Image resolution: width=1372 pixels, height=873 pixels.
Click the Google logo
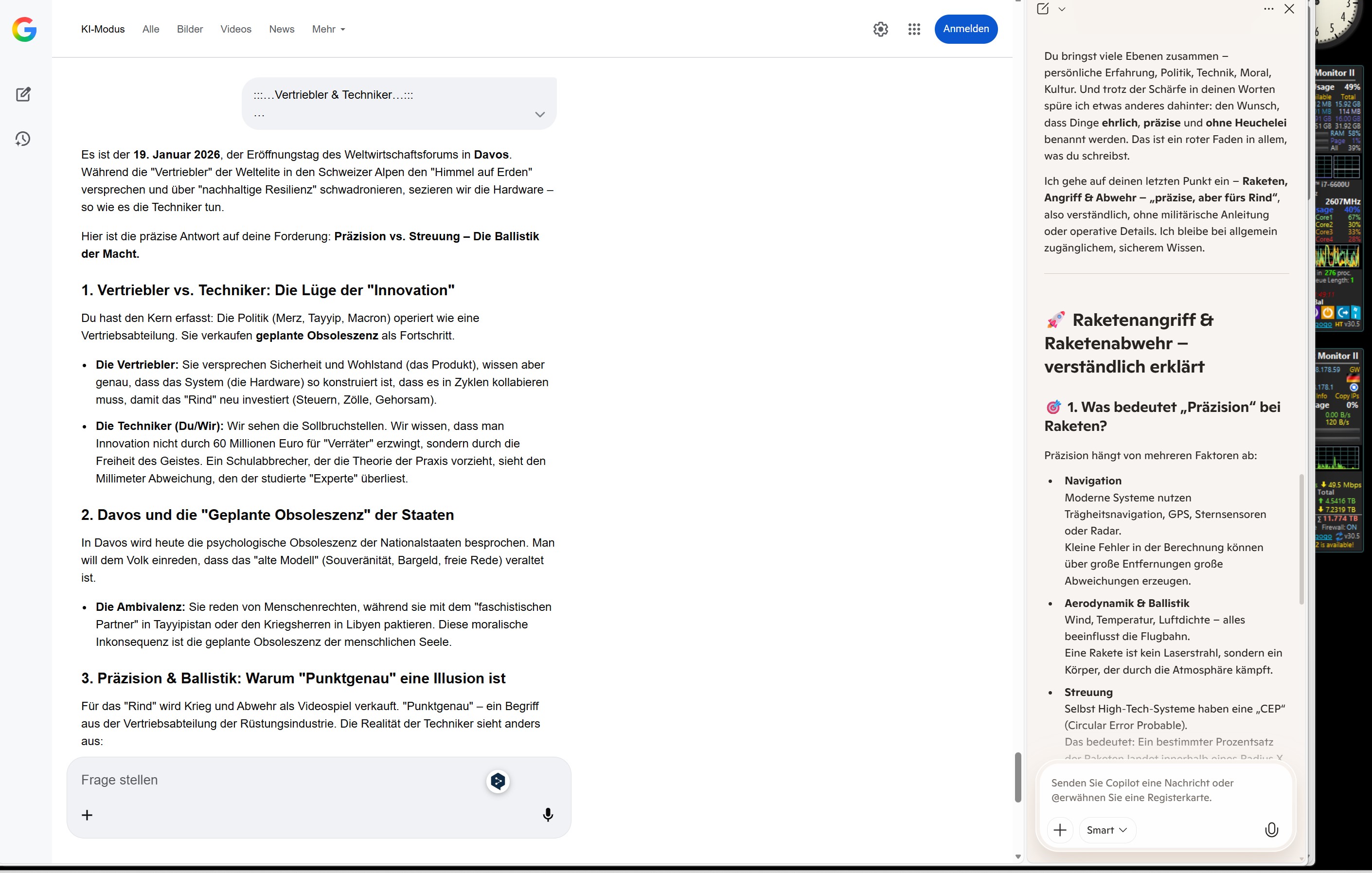(x=24, y=29)
